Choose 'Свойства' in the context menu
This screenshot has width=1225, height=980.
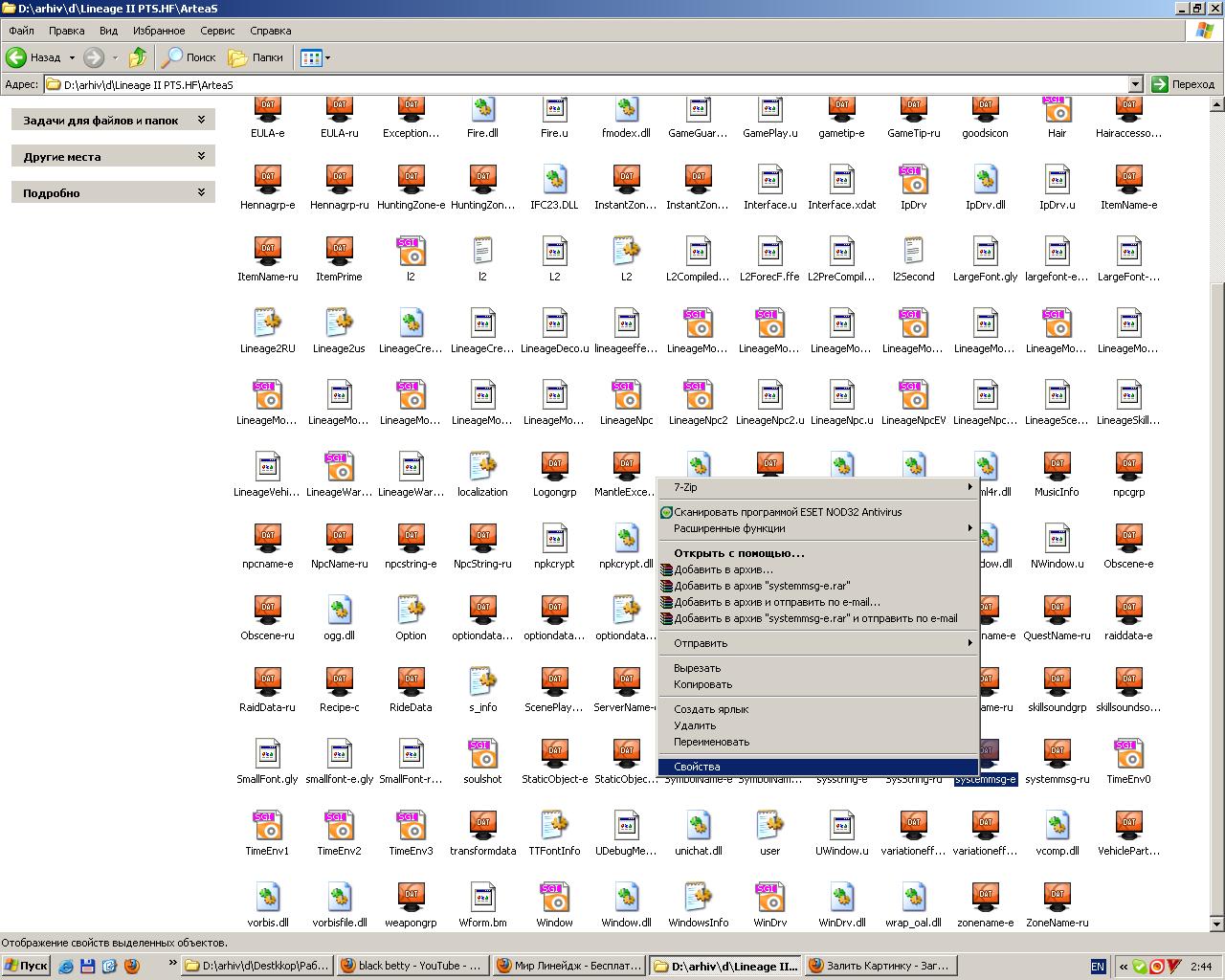click(818, 767)
